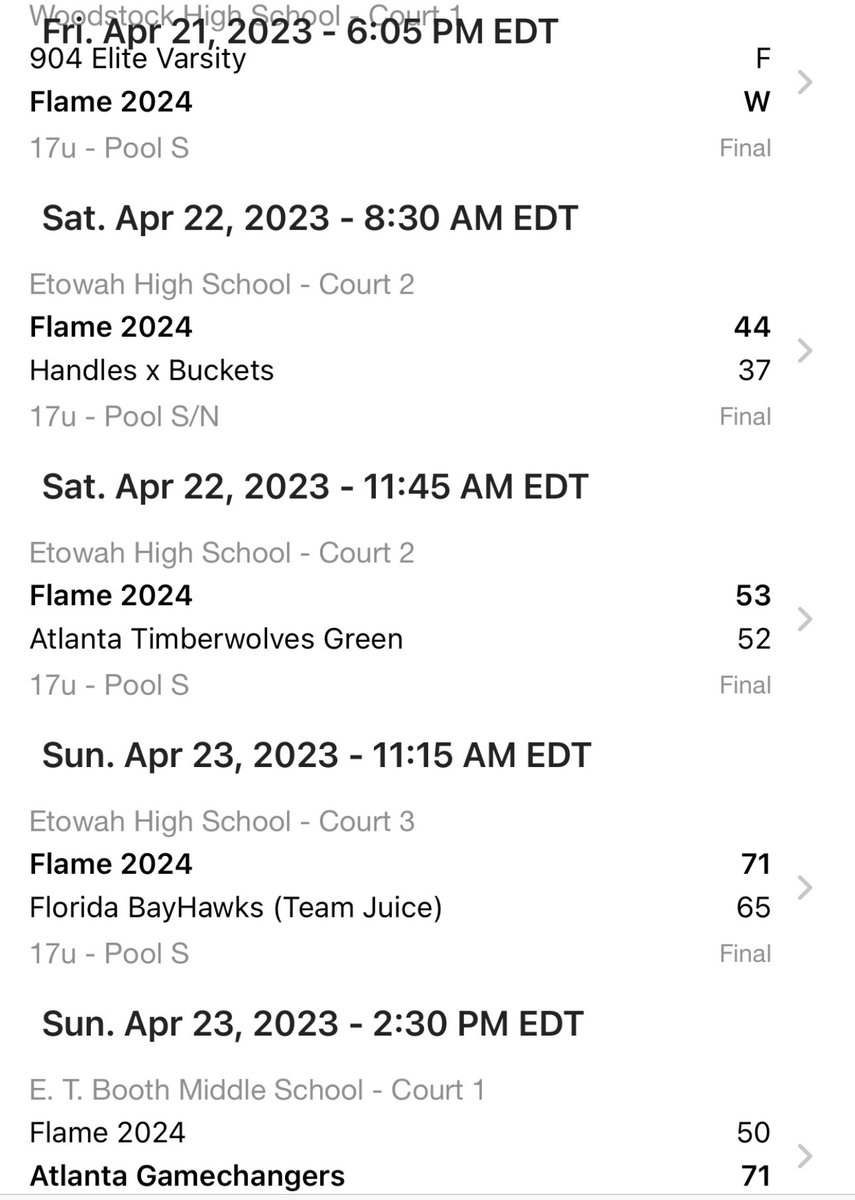Open Florida BayHawks (Team Juice) entry
Image resolution: width=855 pixels, height=1200 pixels.
(236, 908)
